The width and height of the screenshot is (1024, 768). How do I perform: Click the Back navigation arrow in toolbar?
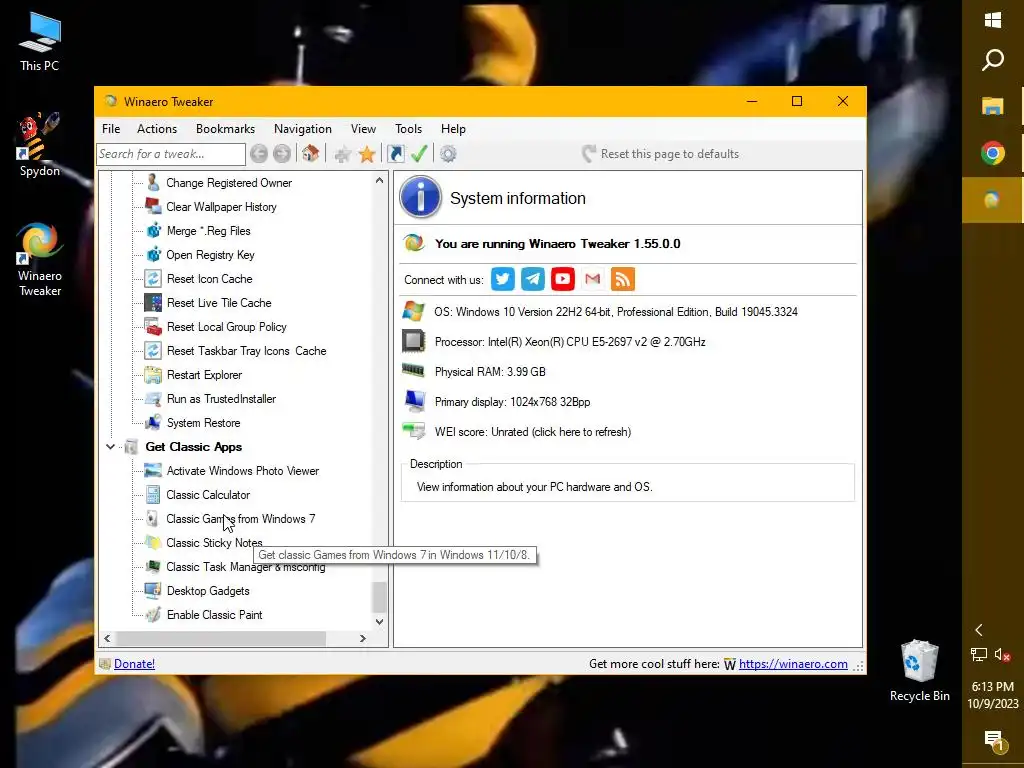click(x=259, y=154)
